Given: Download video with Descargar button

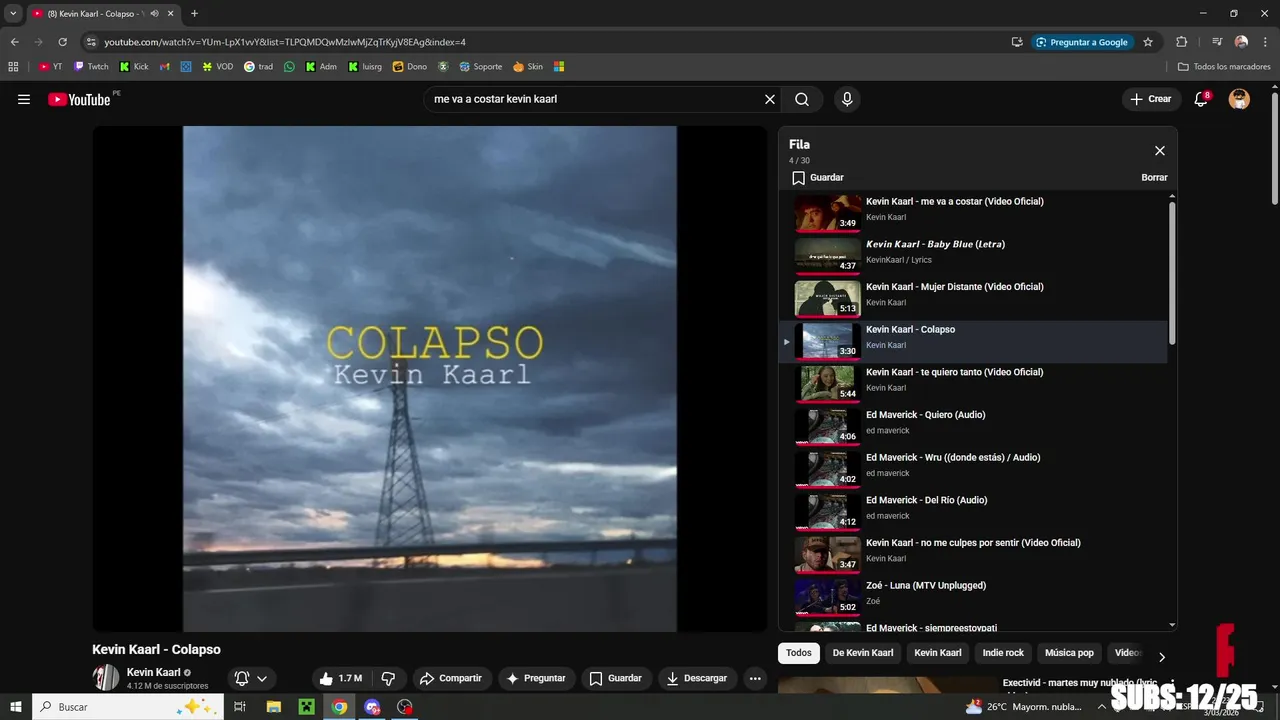Looking at the screenshot, I should click(697, 678).
